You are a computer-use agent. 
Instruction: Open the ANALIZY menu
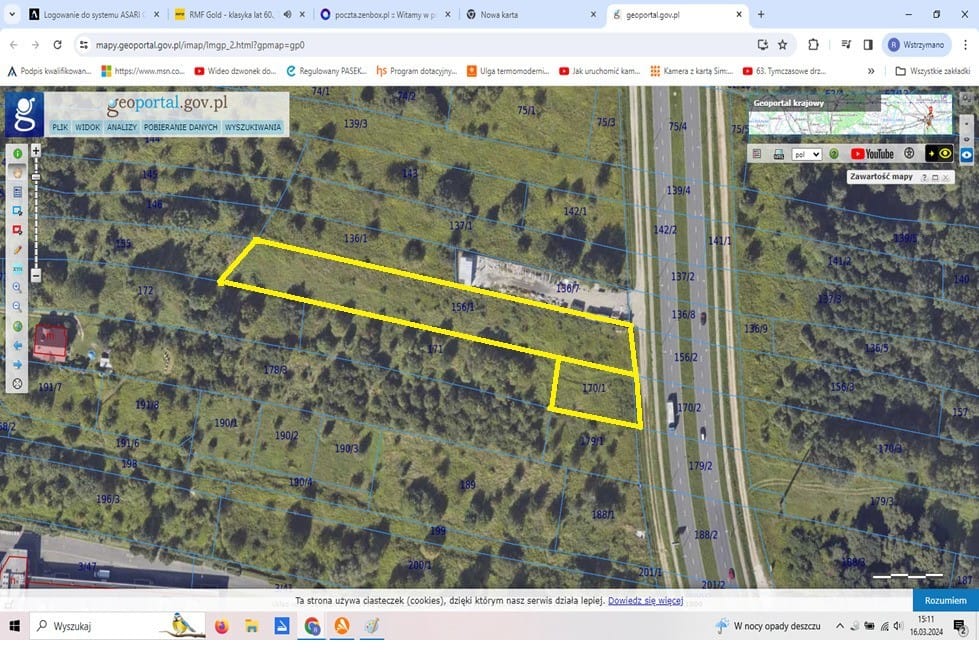[122, 128]
